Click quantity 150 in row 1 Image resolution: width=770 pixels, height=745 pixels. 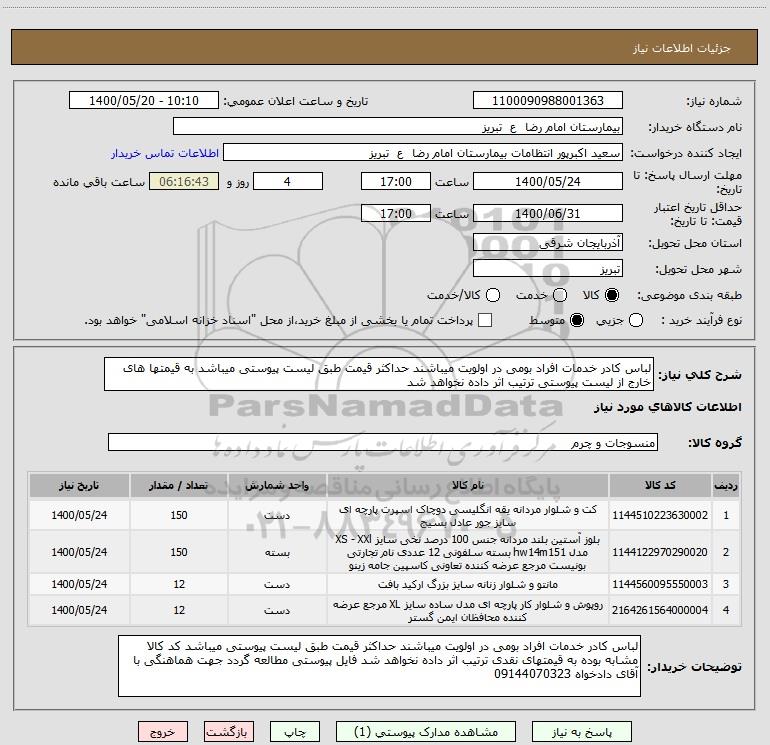tap(179, 515)
